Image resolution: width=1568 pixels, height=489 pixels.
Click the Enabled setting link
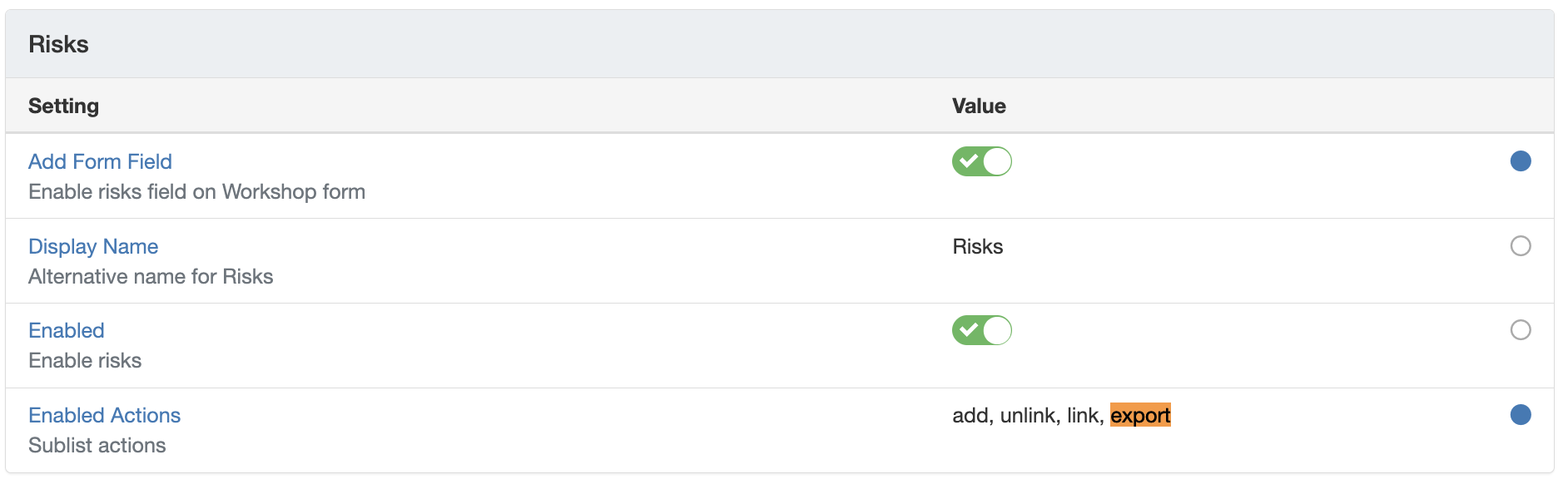[67, 330]
